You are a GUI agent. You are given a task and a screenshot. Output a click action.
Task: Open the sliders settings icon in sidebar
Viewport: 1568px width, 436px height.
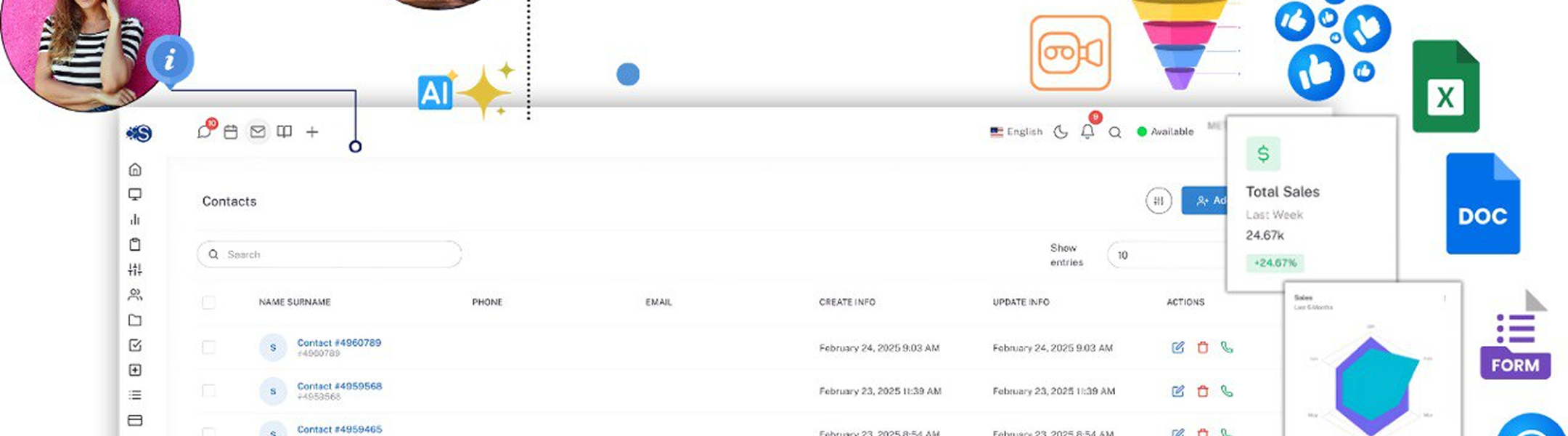point(135,270)
